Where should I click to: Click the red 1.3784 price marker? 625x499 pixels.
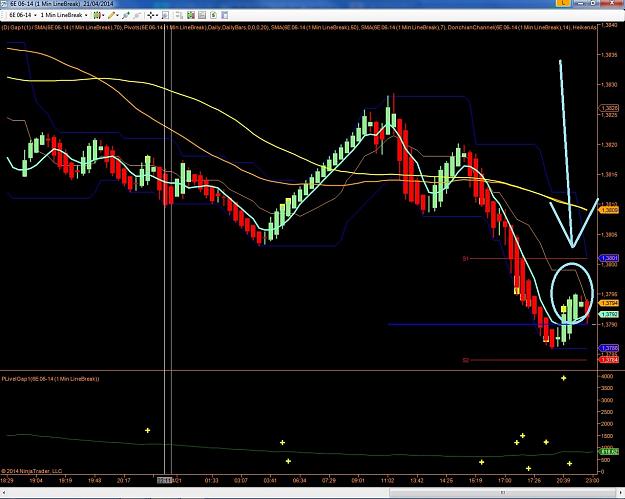[609, 360]
